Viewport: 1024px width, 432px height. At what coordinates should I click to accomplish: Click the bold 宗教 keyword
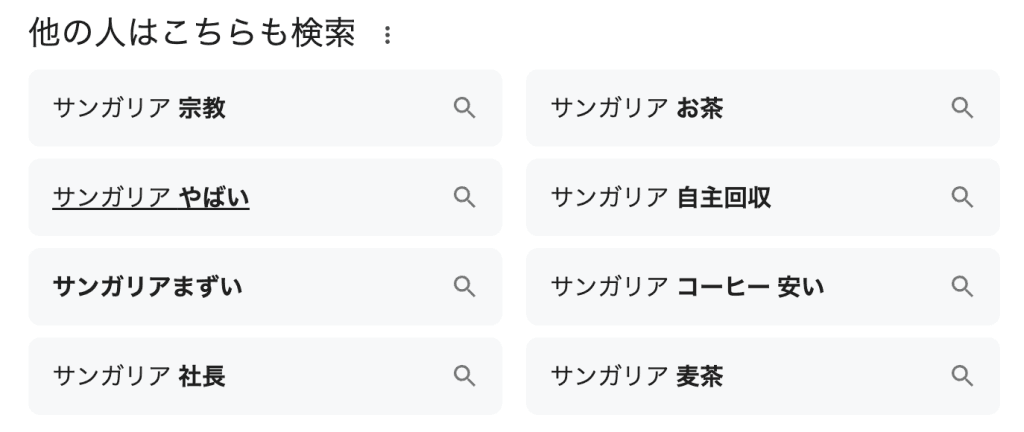tap(202, 108)
